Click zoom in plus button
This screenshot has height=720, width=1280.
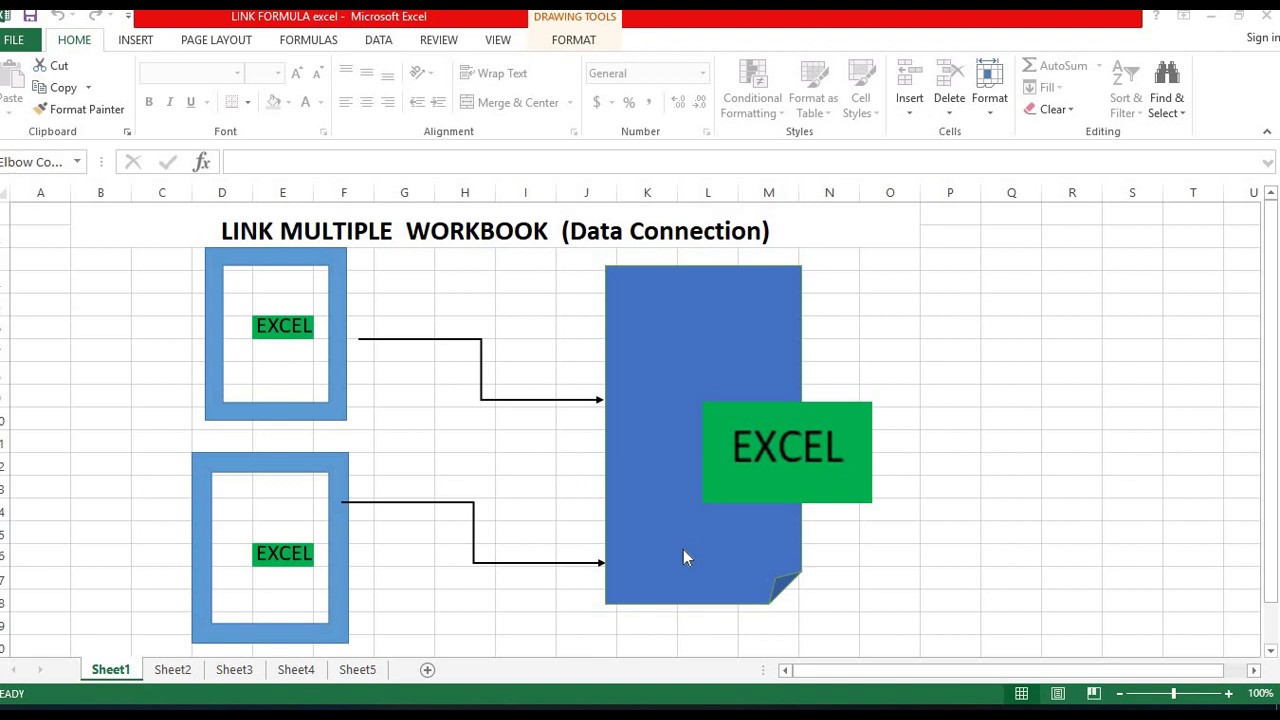coord(1228,694)
